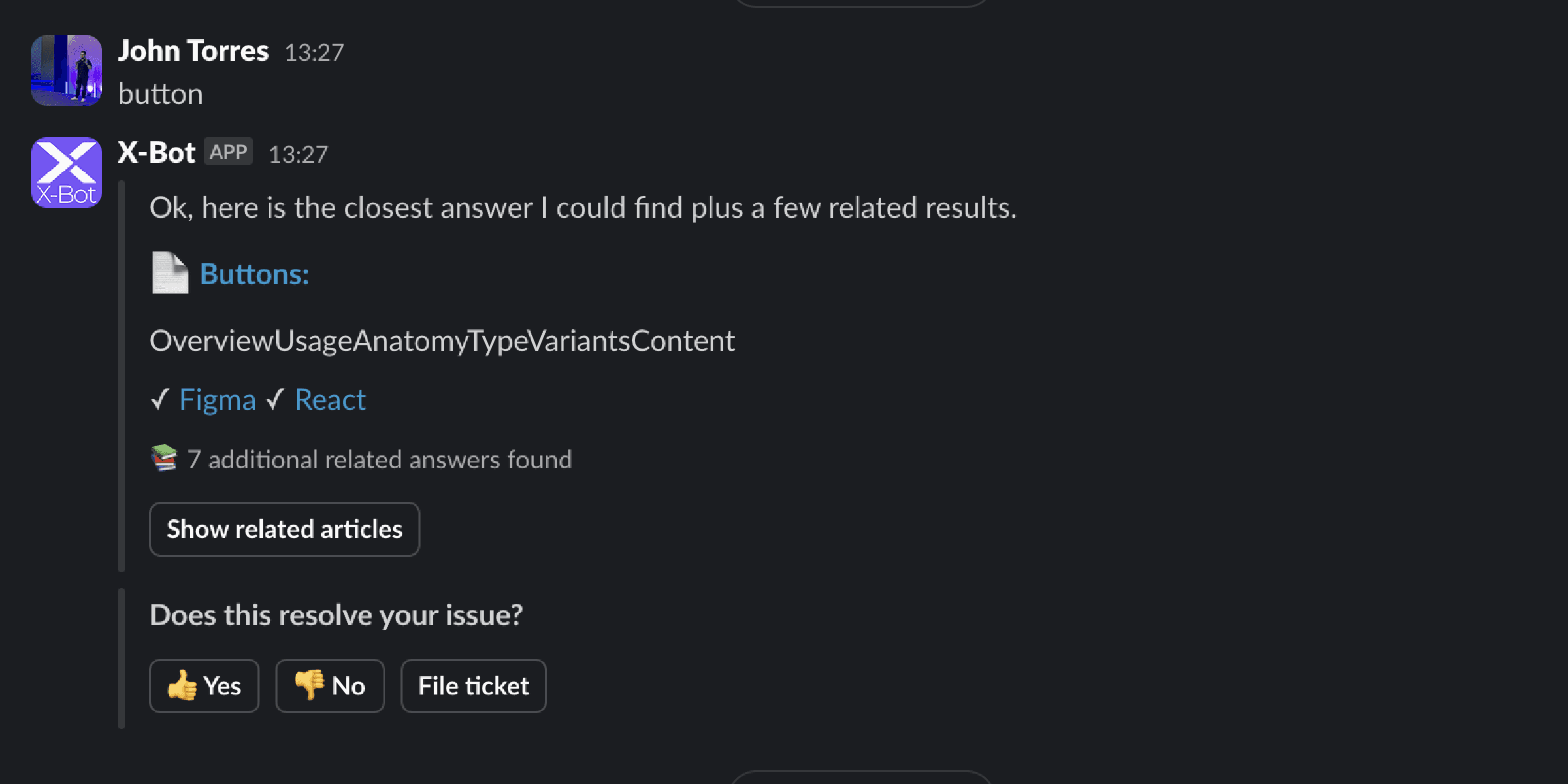Click the X-Bot app avatar icon
Viewport: 1568px width, 784px height.
click(67, 172)
